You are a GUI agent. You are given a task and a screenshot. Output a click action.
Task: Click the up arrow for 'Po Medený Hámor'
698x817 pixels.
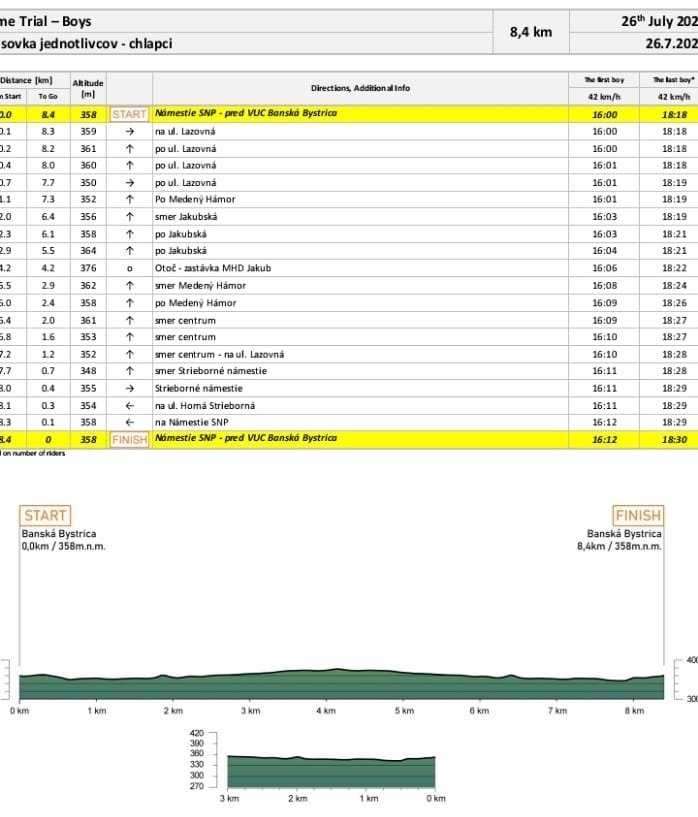(129, 199)
